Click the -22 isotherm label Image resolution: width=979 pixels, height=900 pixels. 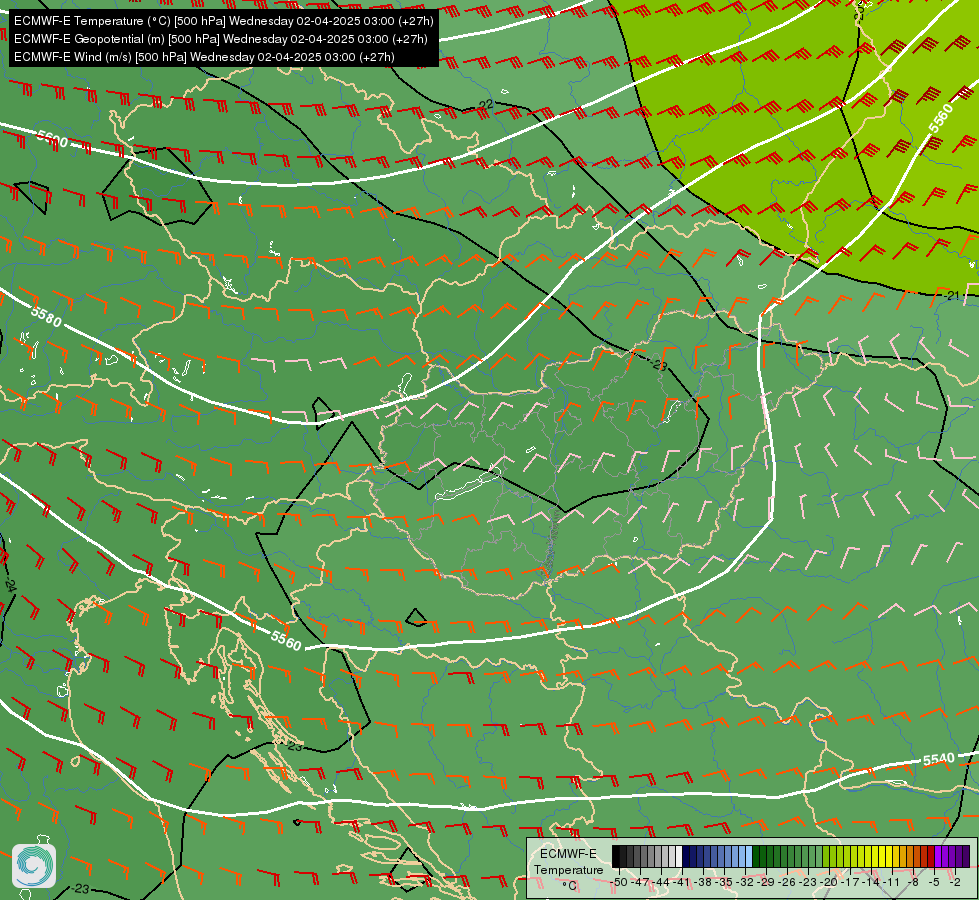pyautogui.click(x=485, y=105)
